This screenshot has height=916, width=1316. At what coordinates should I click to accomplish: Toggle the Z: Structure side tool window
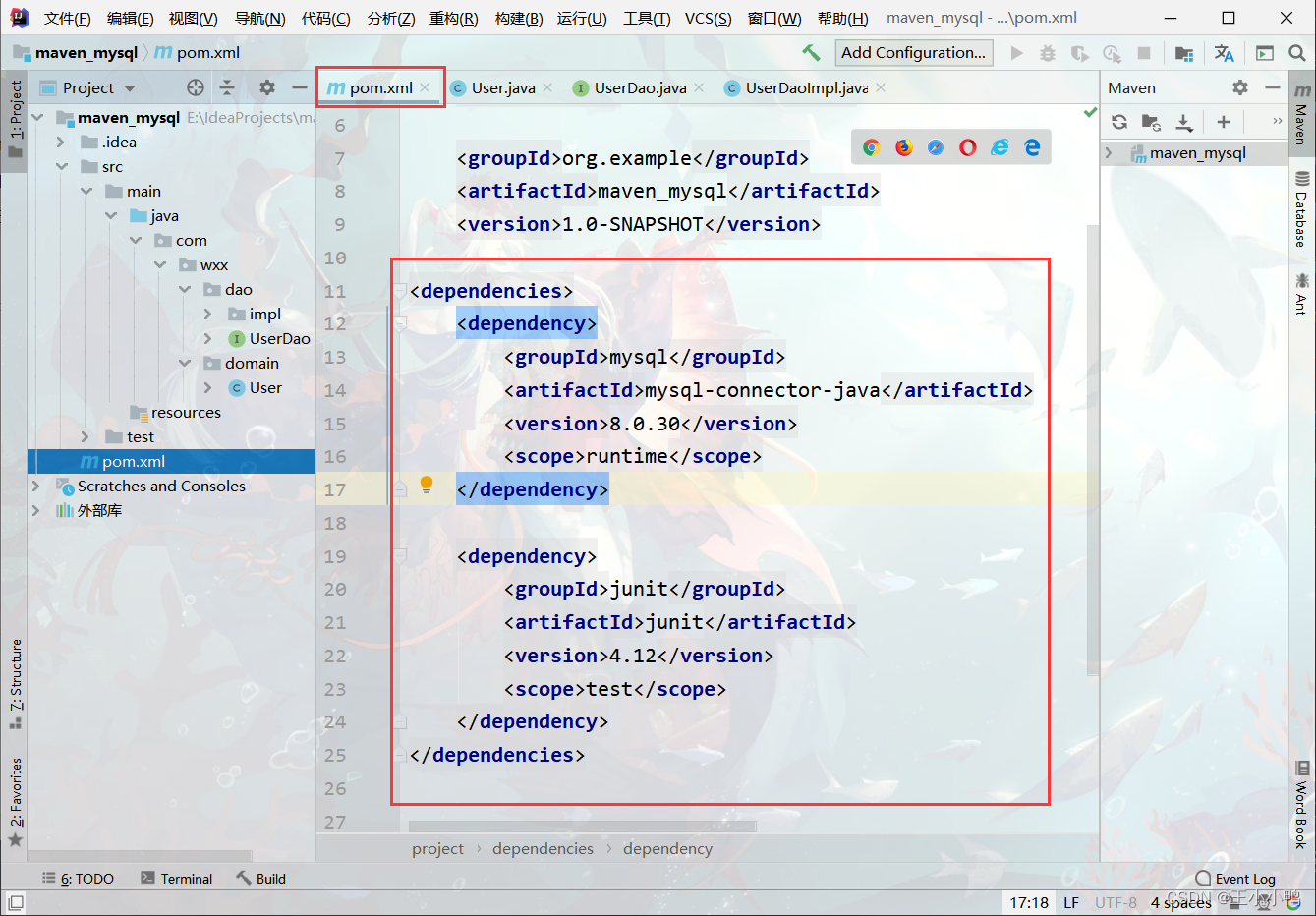[x=15, y=685]
